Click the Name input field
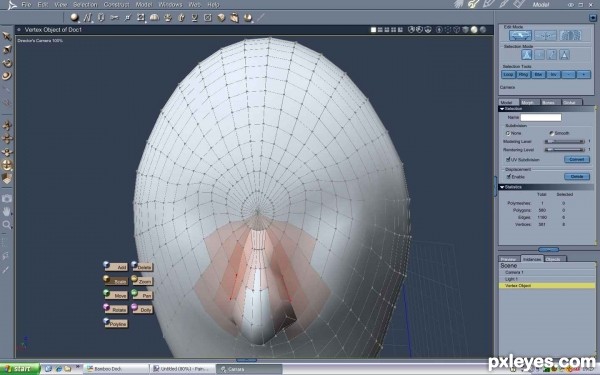 click(541, 117)
